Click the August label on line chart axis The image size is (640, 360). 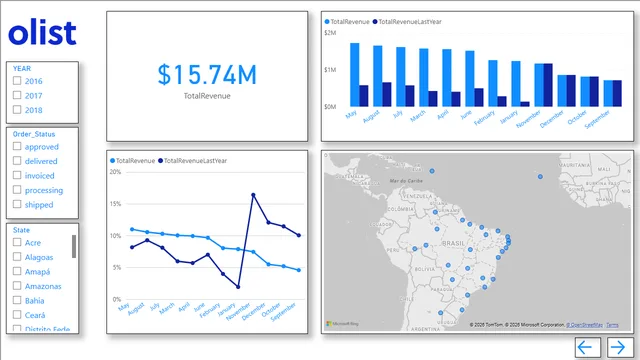click(136, 309)
